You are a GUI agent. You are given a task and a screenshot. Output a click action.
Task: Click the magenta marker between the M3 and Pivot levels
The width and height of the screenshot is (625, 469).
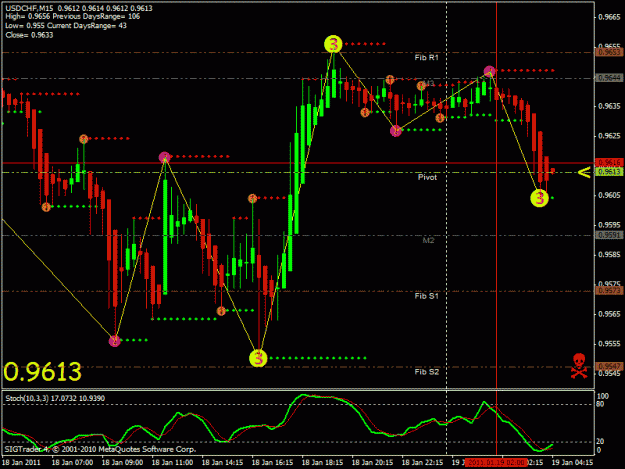pos(396,131)
